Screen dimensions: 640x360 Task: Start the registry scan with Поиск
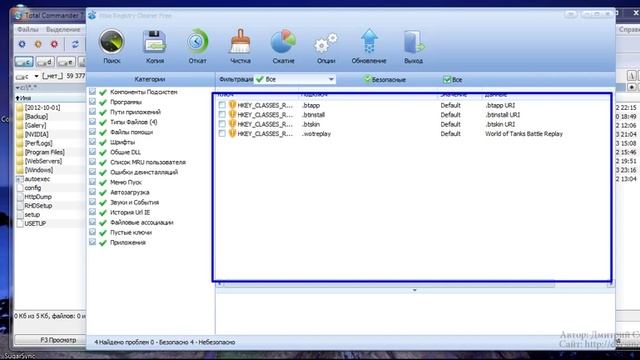(x=111, y=46)
